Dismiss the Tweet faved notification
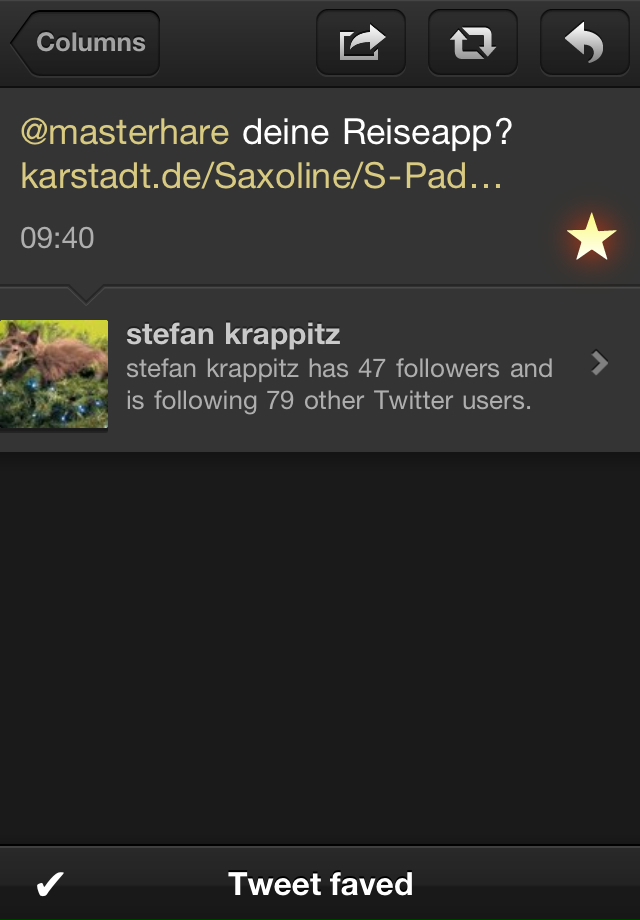640x920 pixels. pyautogui.click(x=320, y=883)
